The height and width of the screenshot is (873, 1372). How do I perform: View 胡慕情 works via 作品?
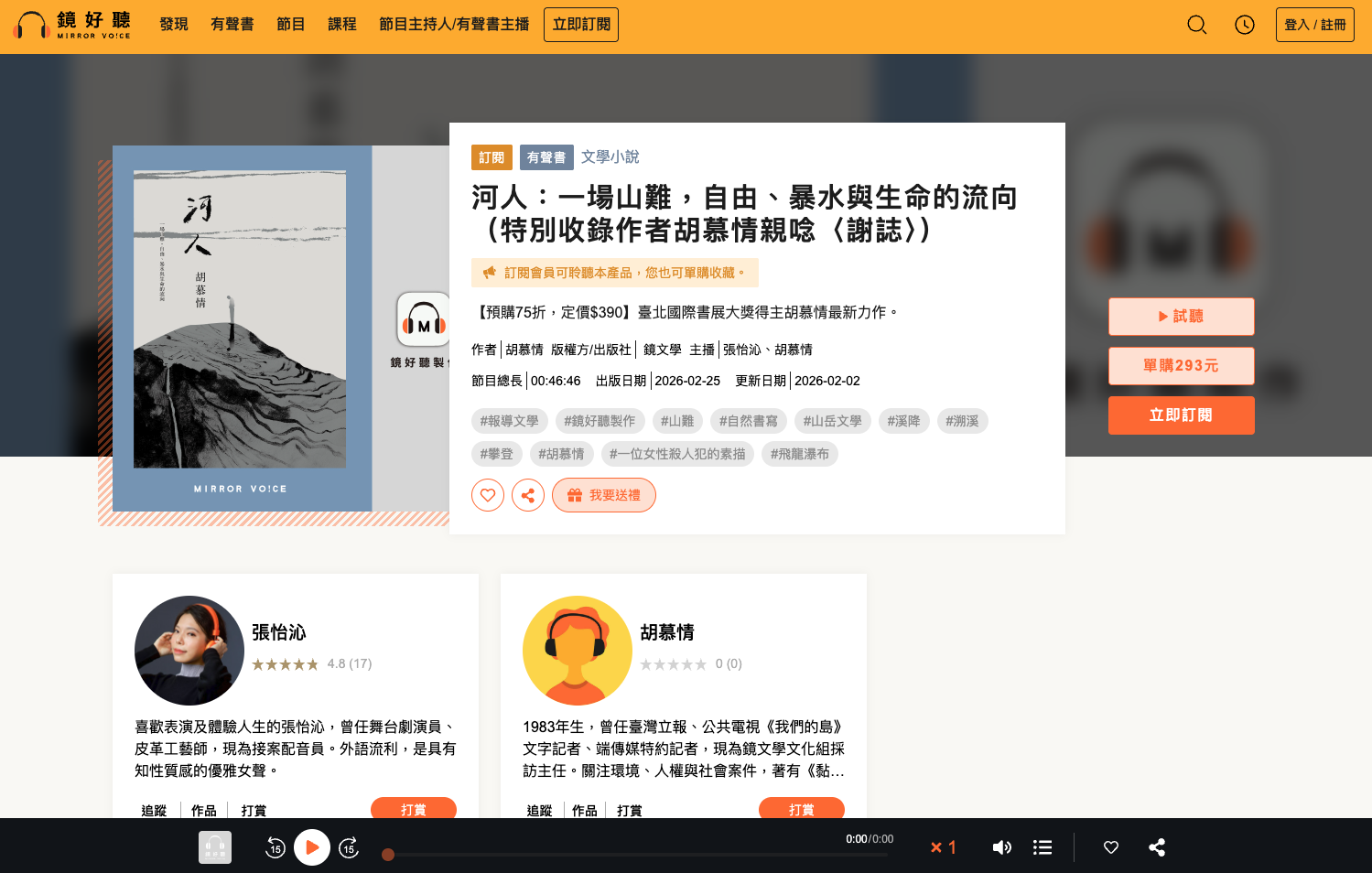(x=585, y=811)
